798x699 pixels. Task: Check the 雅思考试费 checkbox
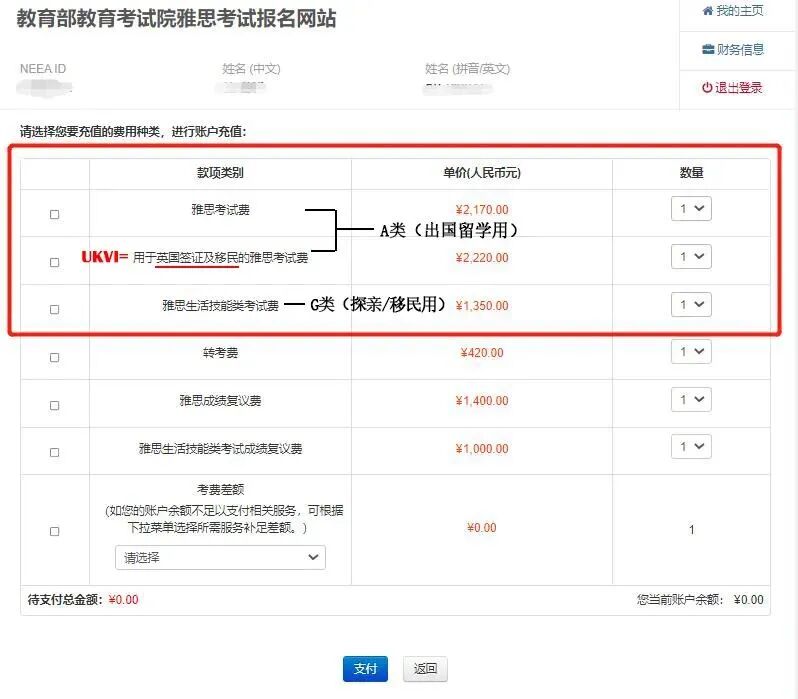(x=55, y=214)
